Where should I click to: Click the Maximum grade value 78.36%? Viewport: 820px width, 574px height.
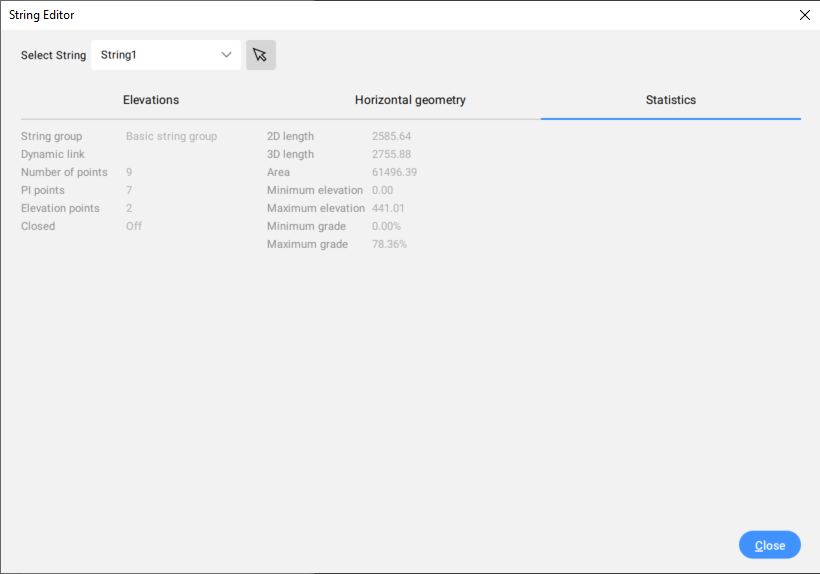(x=389, y=244)
